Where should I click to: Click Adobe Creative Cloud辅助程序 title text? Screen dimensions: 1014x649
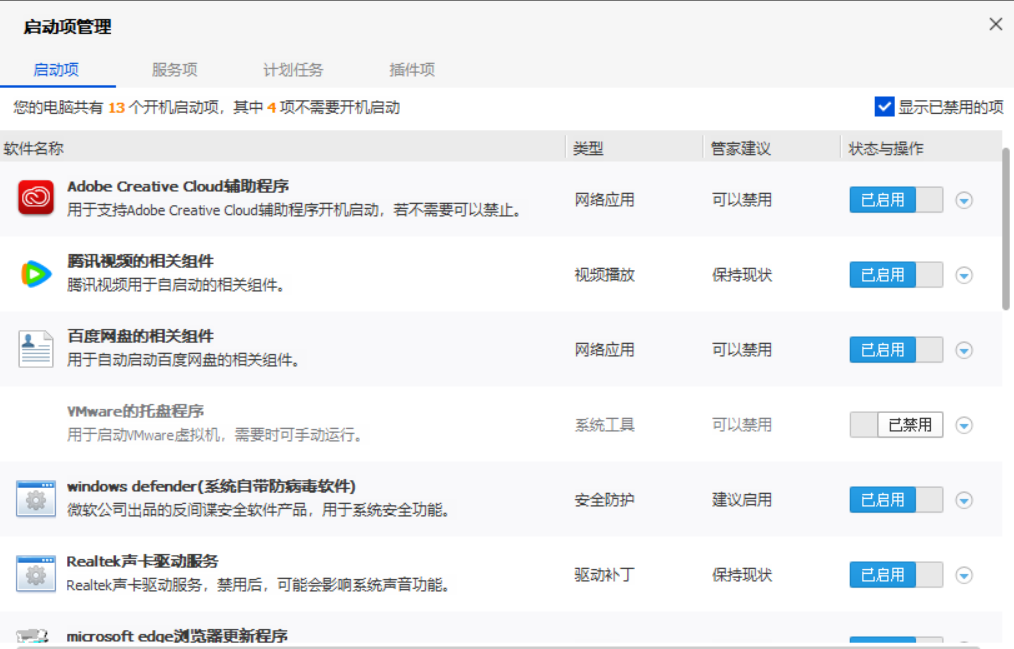click(178, 186)
